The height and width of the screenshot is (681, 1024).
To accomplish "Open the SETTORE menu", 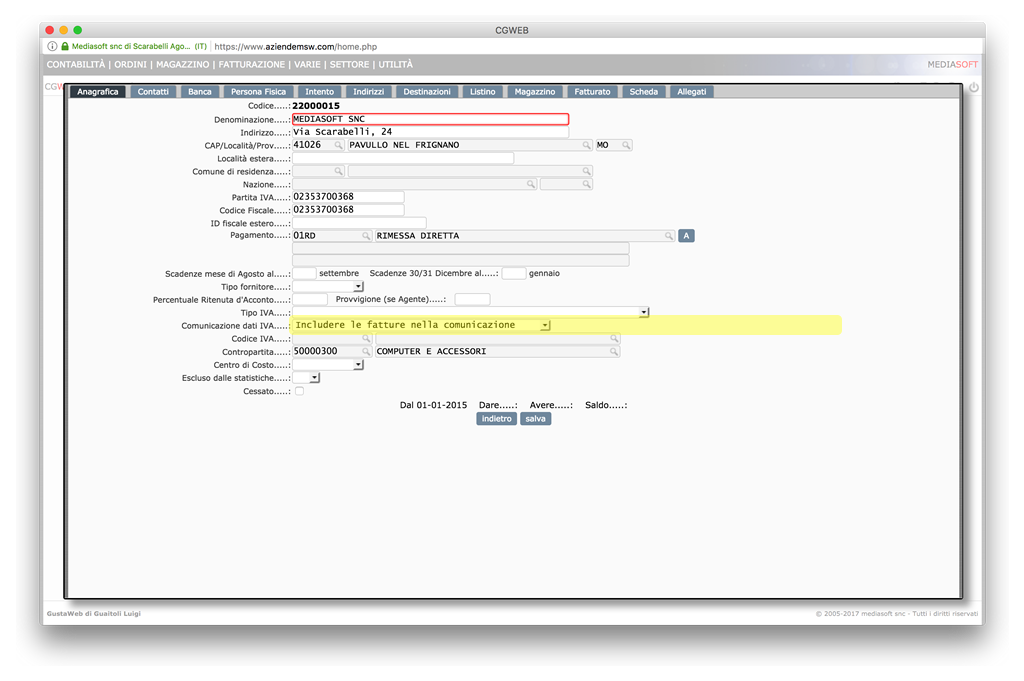I will pyautogui.click(x=349, y=65).
